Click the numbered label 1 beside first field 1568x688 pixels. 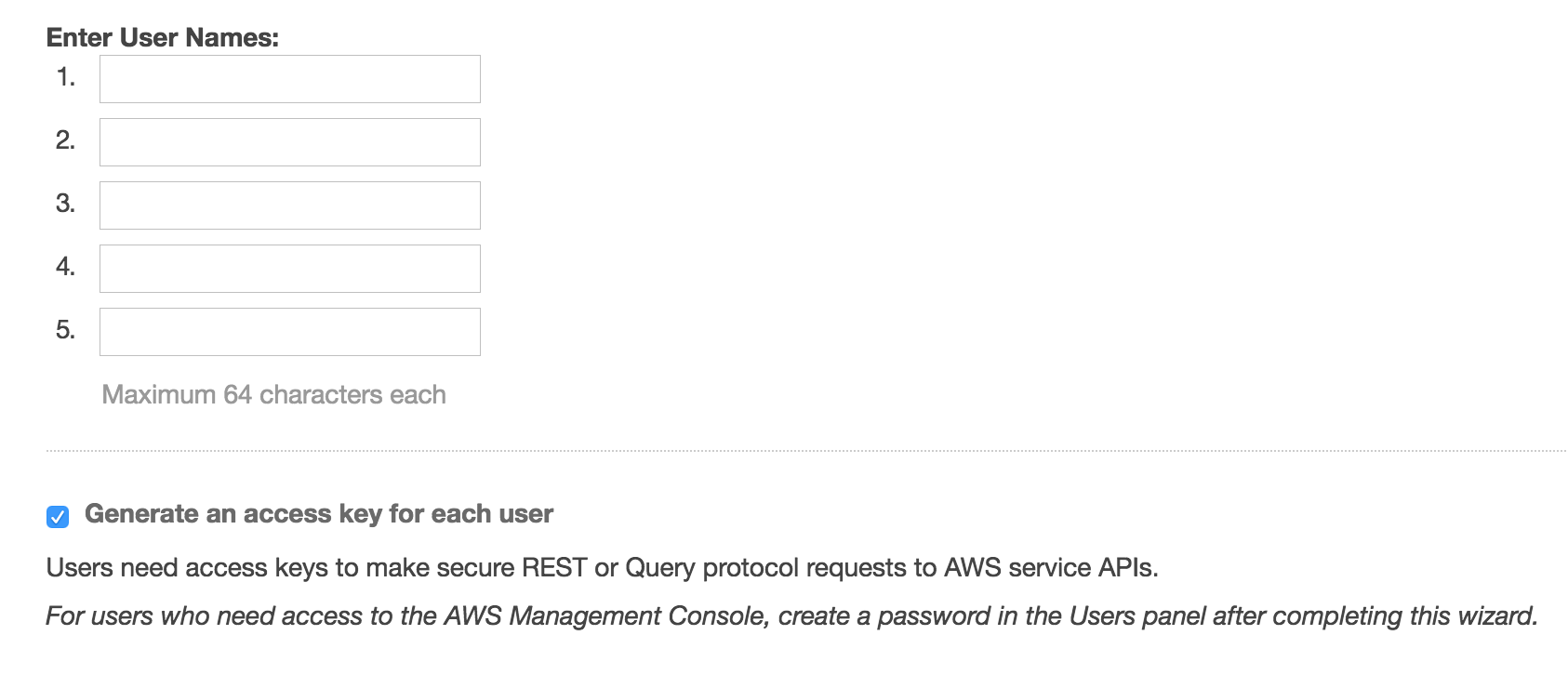(x=65, y=78)
